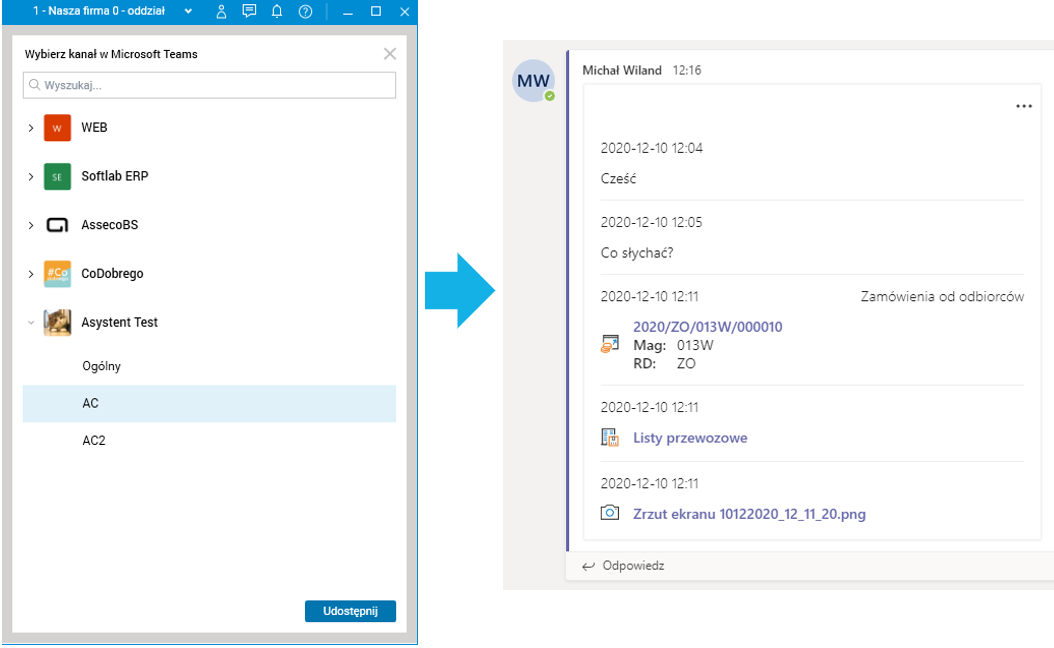
Task: Open the help question mark icon
Action: [x=305, y=11]
